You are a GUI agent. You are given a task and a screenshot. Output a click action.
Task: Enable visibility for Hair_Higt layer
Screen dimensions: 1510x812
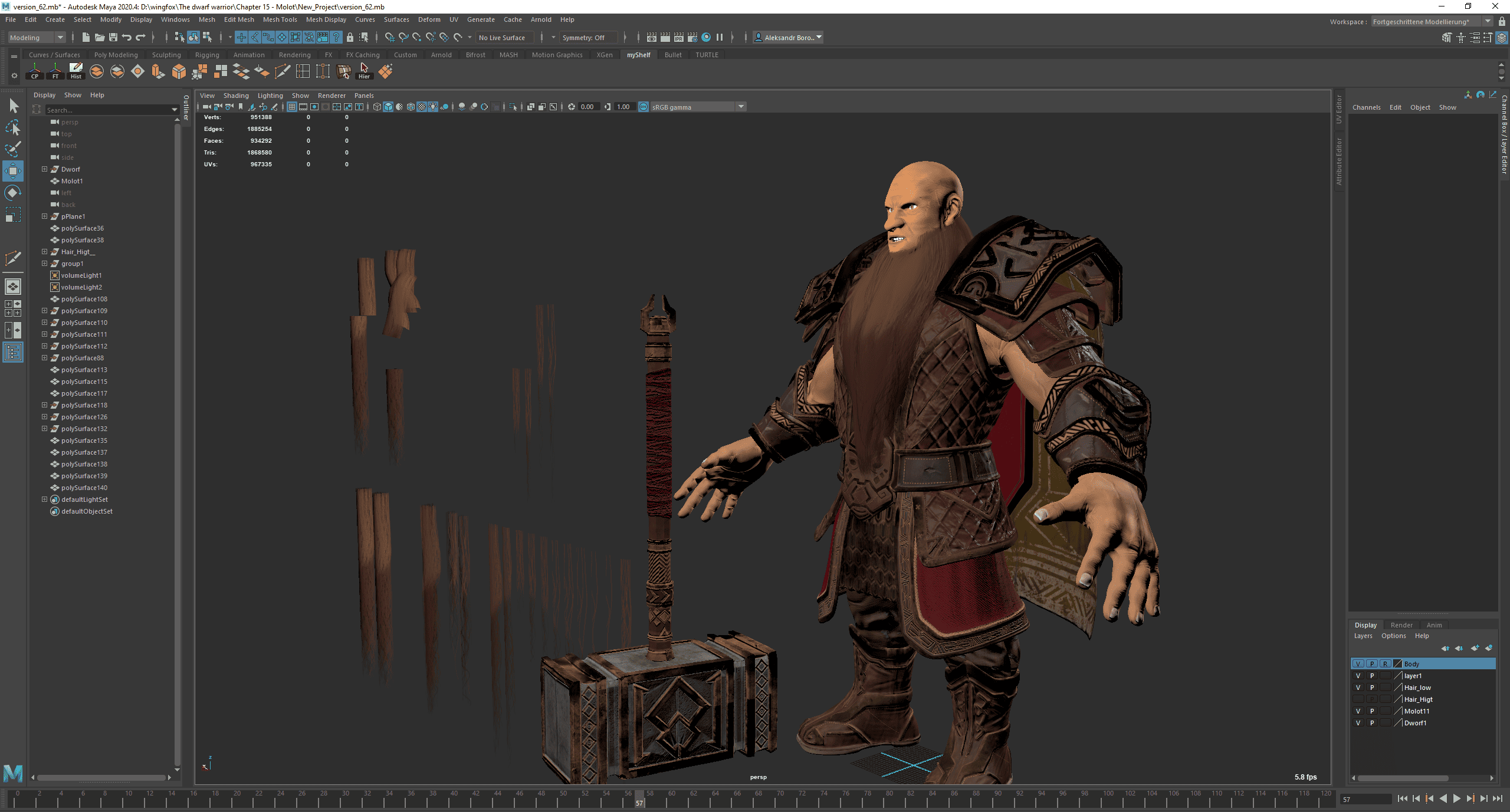(x=1358, y=699)
